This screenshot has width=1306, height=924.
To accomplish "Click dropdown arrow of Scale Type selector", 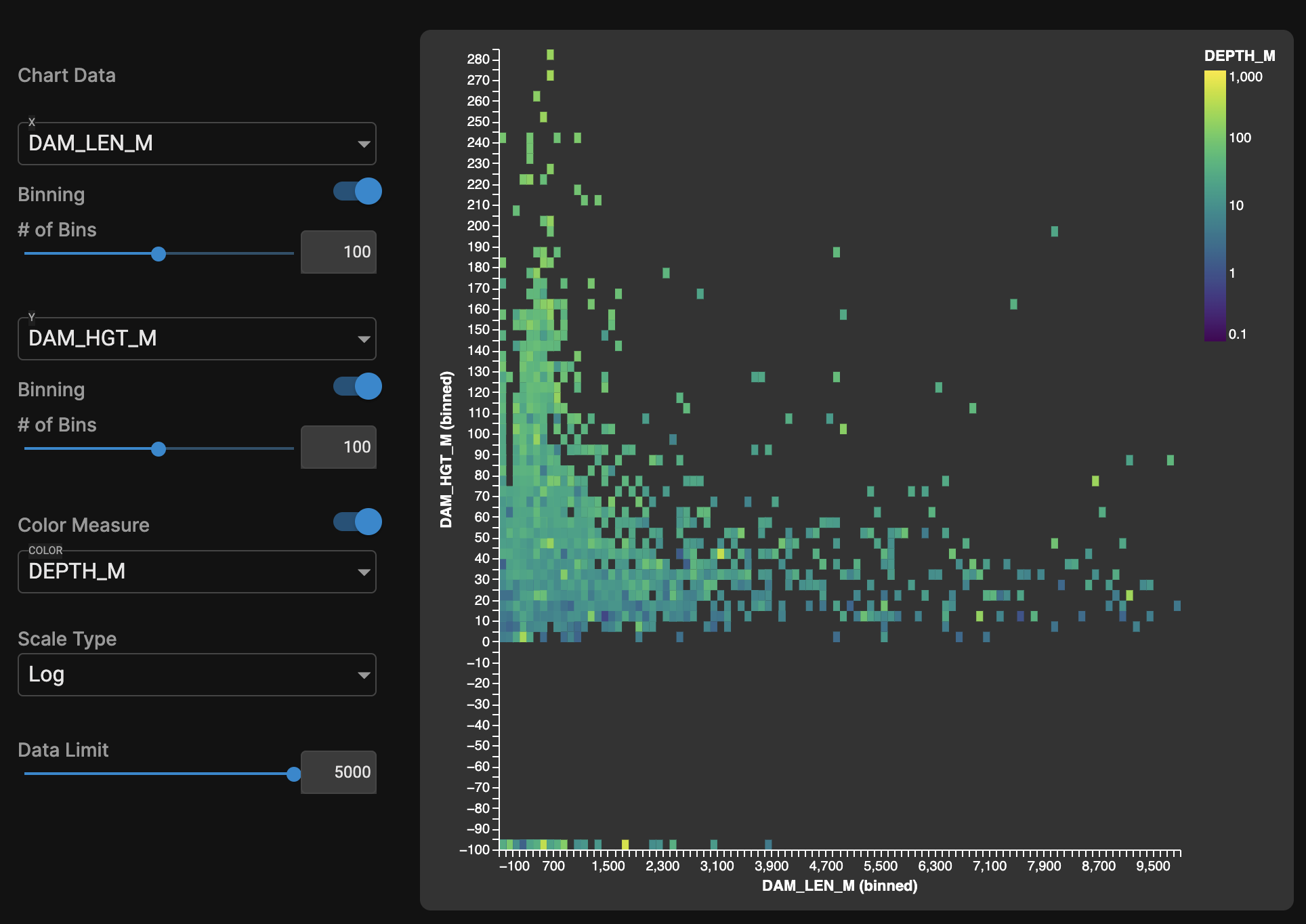I will (364, 675).
